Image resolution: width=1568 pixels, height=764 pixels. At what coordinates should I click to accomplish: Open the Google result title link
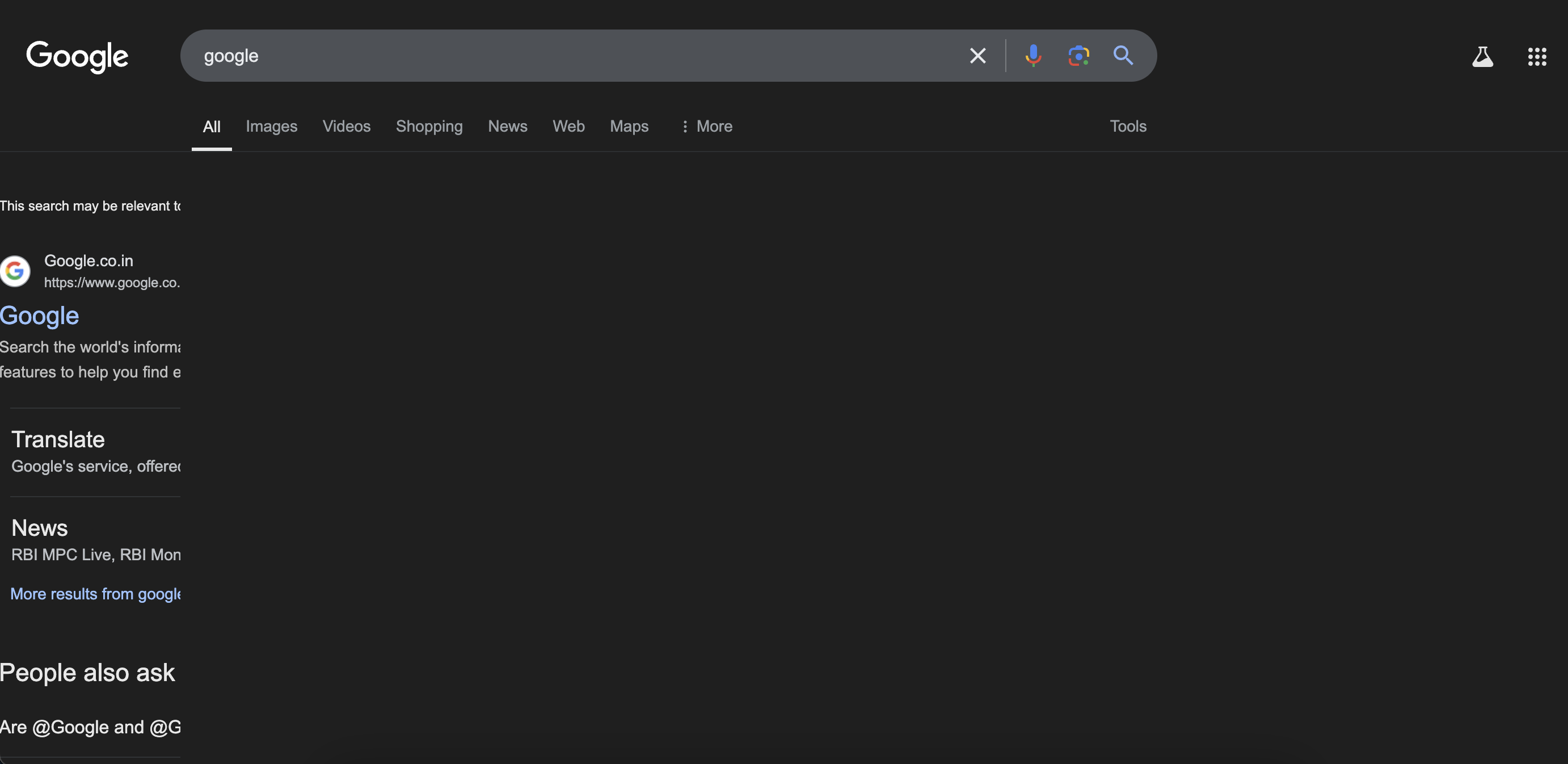pyautogui.click(x=40, y=316)
